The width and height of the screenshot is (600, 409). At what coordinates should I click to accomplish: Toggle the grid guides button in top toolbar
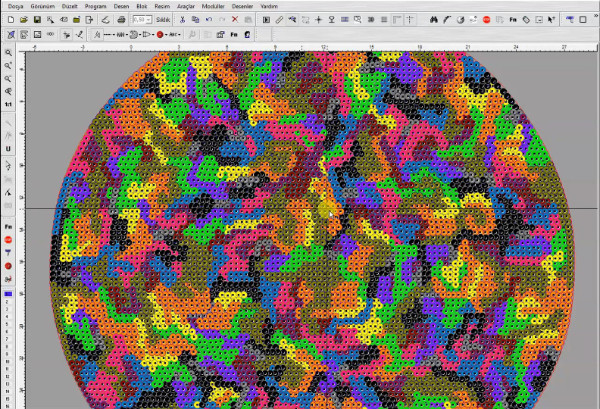click(397, 20)
